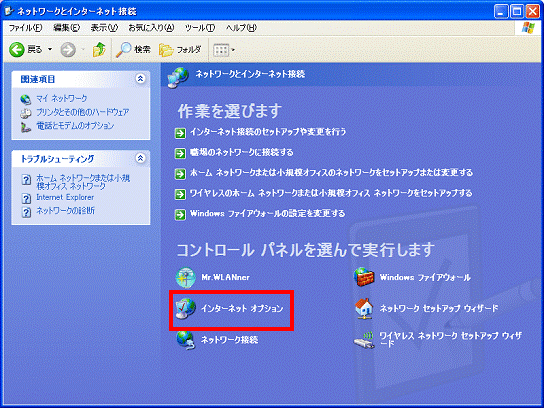Click the Windows flag logo throbber

coord(529,28)
